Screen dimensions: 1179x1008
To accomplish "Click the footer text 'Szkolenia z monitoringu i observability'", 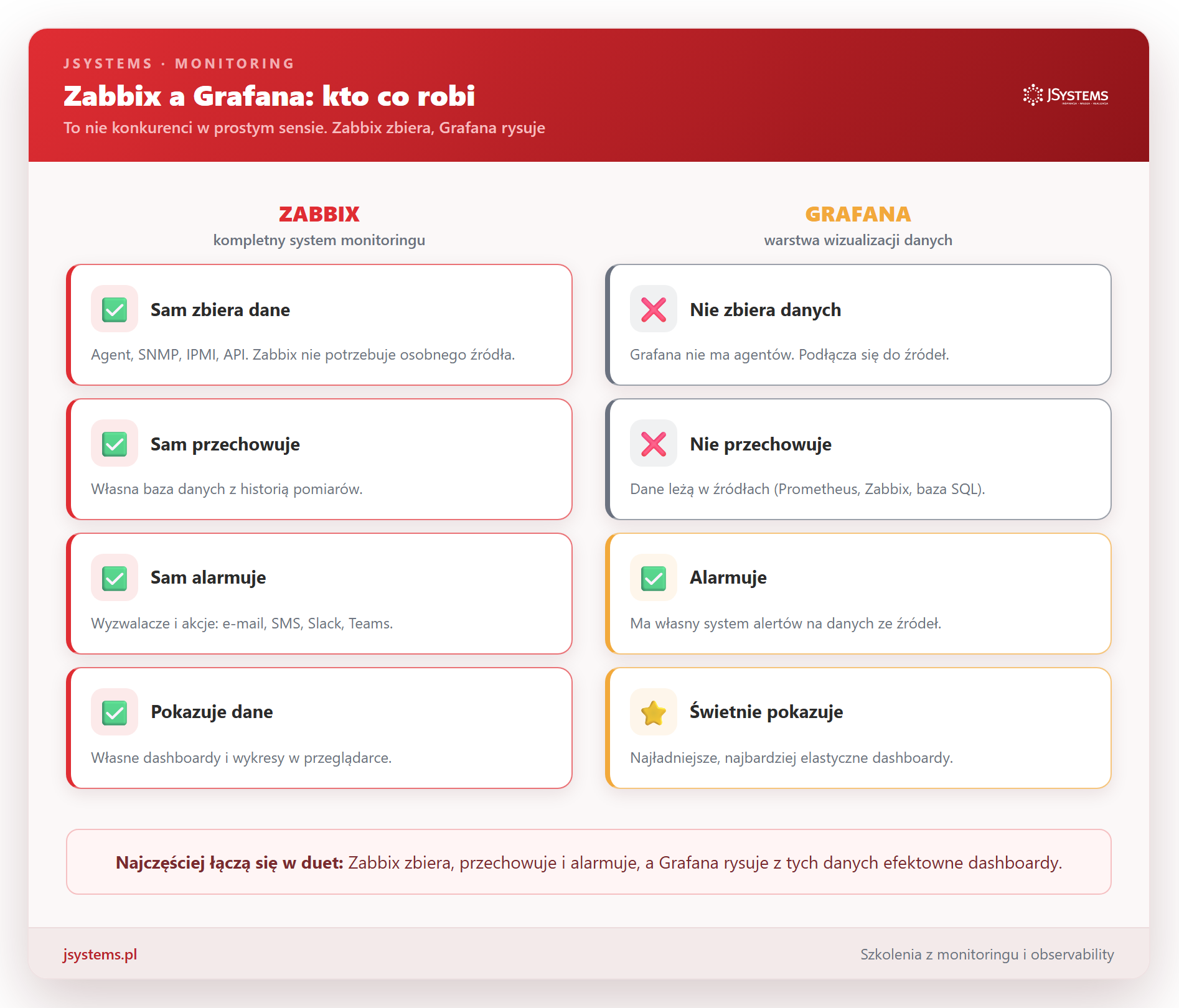I will 987,954.
